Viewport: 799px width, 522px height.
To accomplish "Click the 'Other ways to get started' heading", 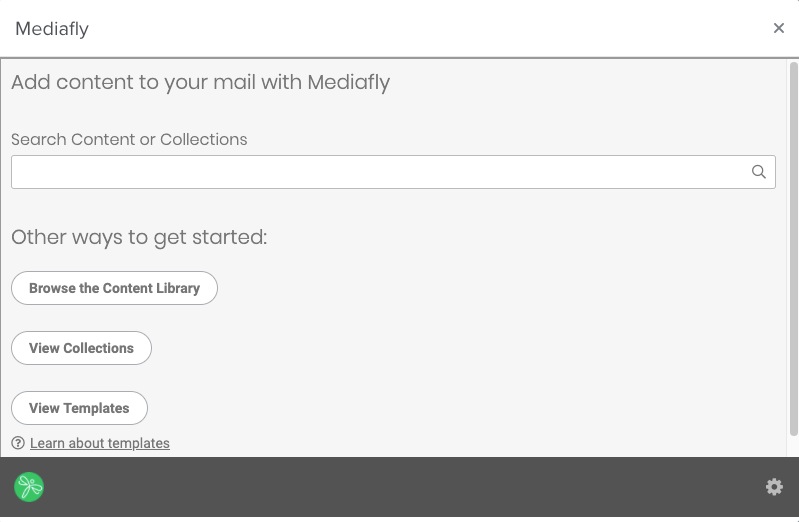I will (139, 237).
